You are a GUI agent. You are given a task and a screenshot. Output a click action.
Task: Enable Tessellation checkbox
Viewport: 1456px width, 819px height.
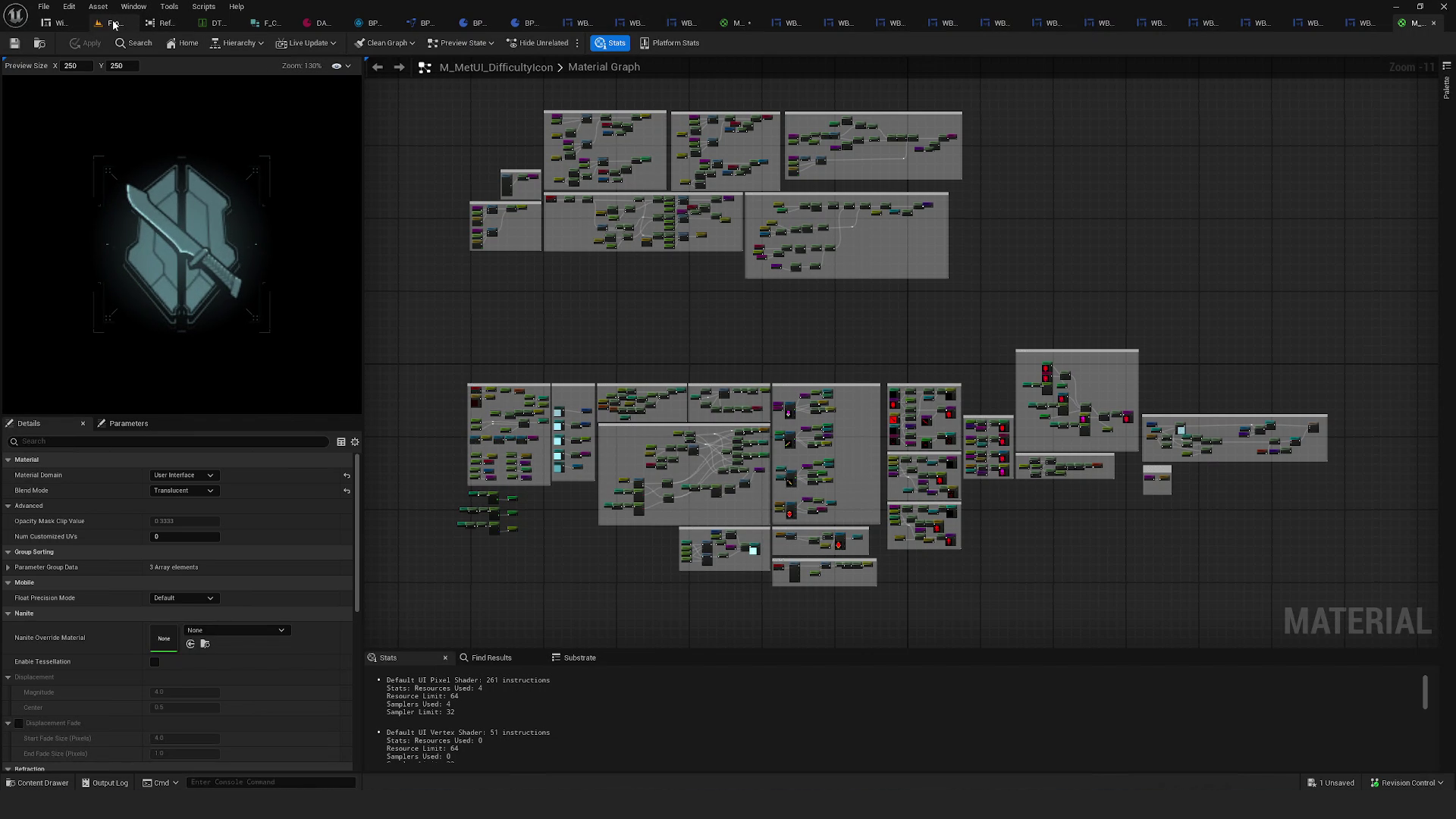(x=155, y=662)
